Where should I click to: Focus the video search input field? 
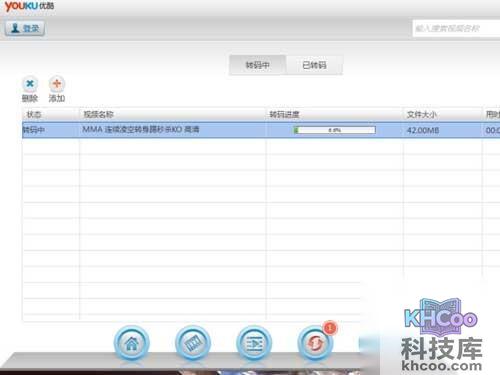456,28
